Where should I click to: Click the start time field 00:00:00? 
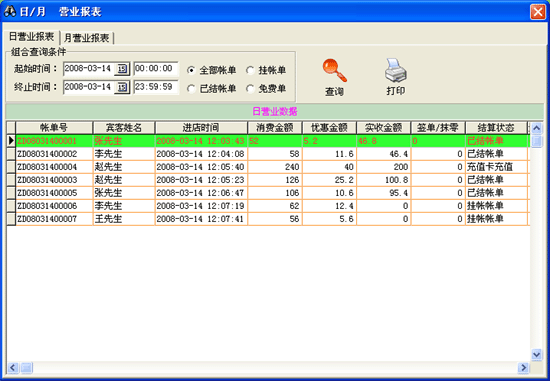pyautogui.click(x=156, y=68)
